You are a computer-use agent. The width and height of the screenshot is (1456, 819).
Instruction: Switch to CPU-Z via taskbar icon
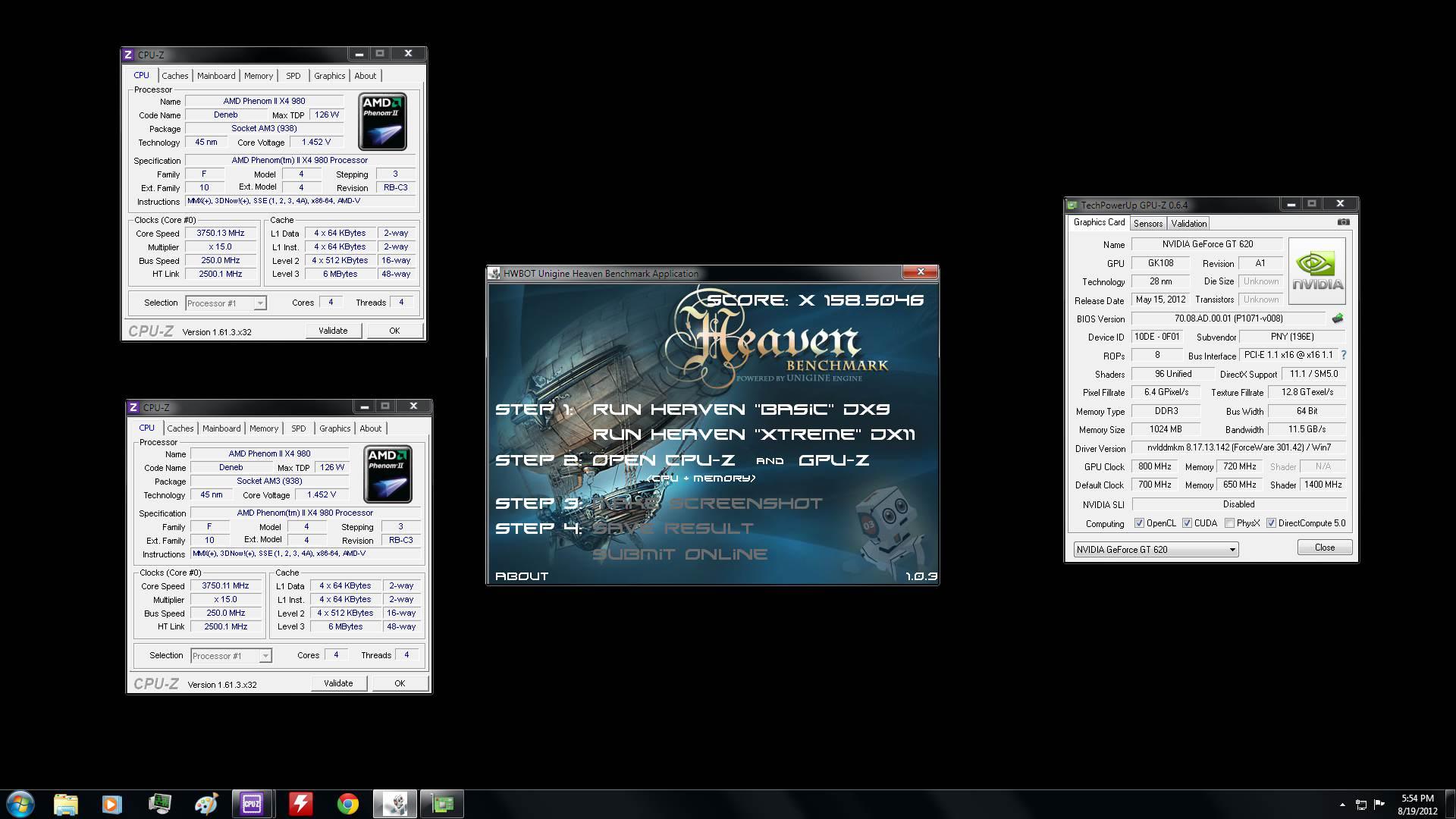click(252, 804)
